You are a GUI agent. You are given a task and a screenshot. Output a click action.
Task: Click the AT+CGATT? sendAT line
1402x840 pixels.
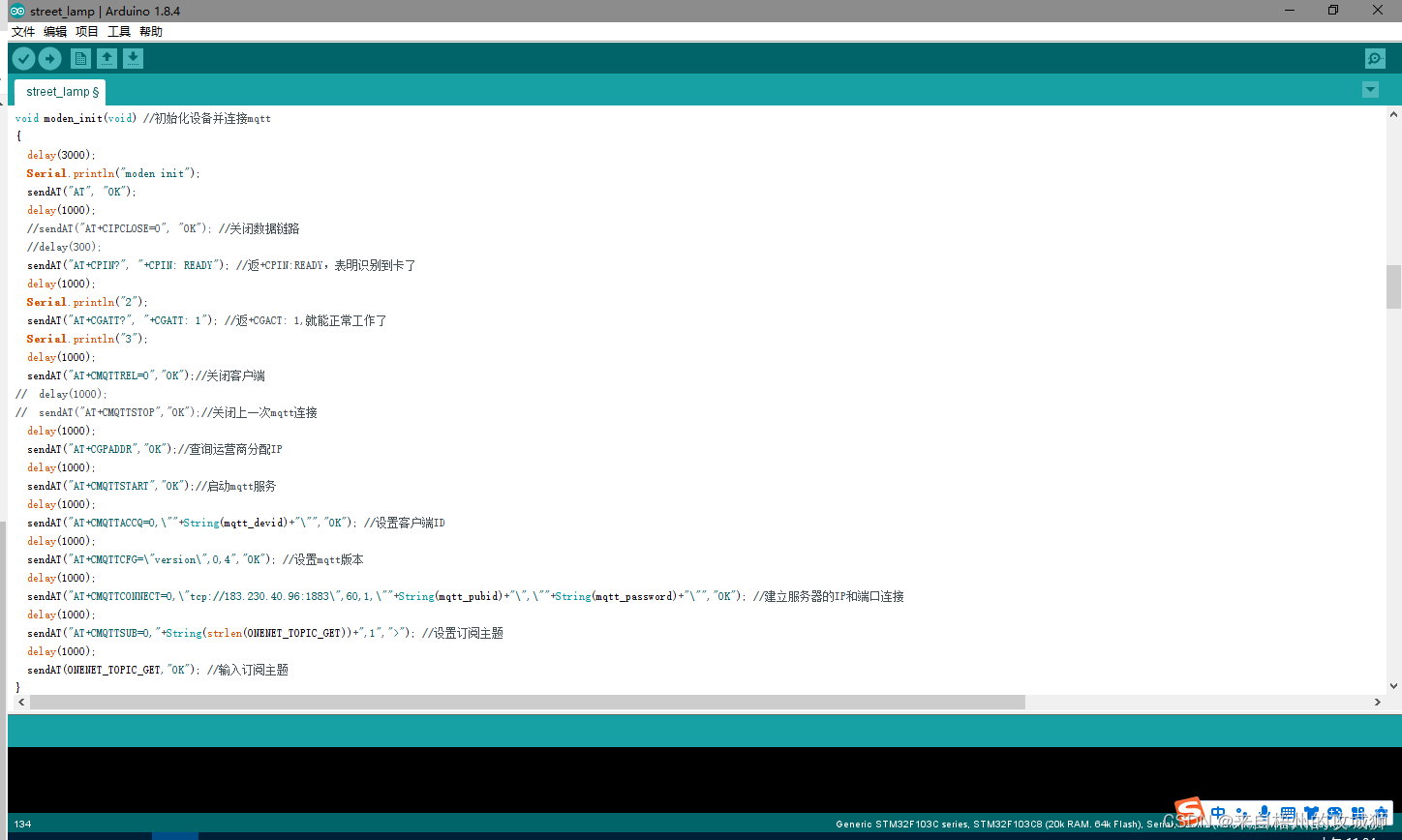tap(206, 320)
